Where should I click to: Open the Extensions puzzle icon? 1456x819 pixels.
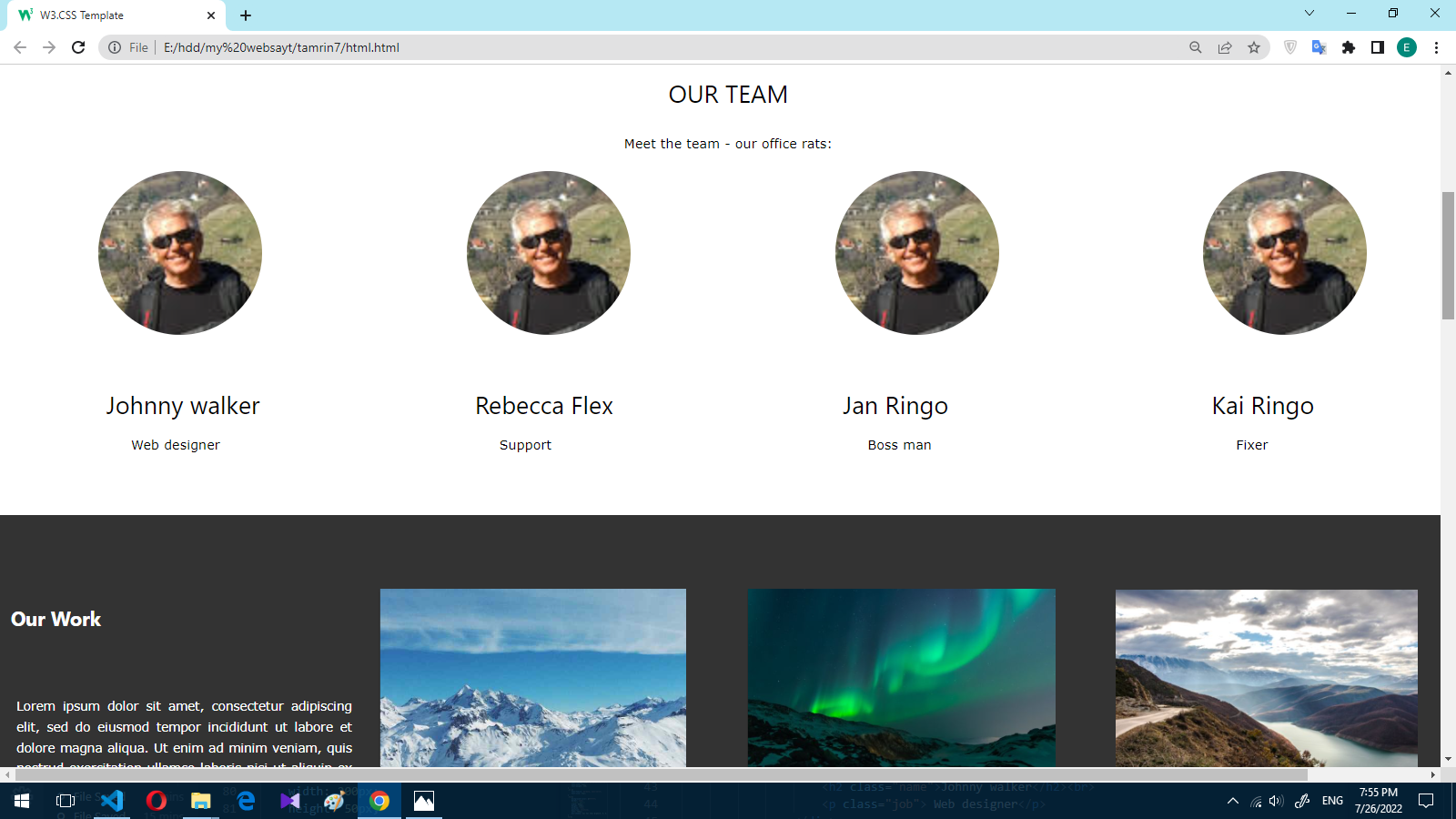click(1349, 47)
